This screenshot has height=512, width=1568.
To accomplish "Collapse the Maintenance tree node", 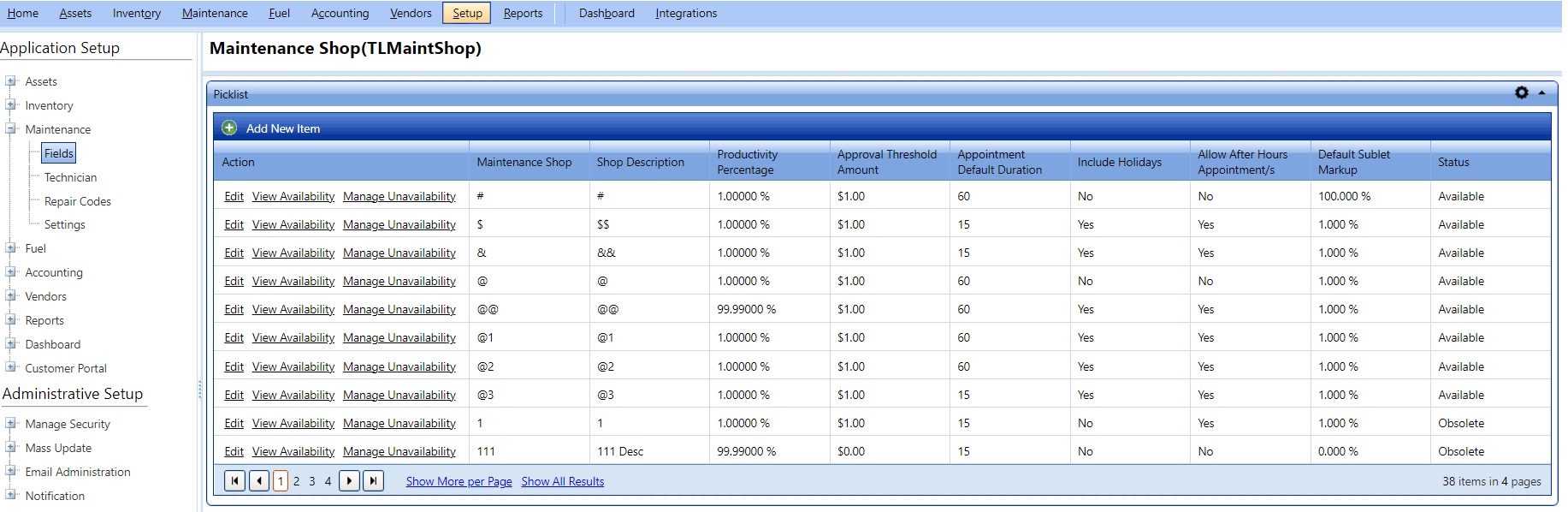I will [x=11, y=129].
